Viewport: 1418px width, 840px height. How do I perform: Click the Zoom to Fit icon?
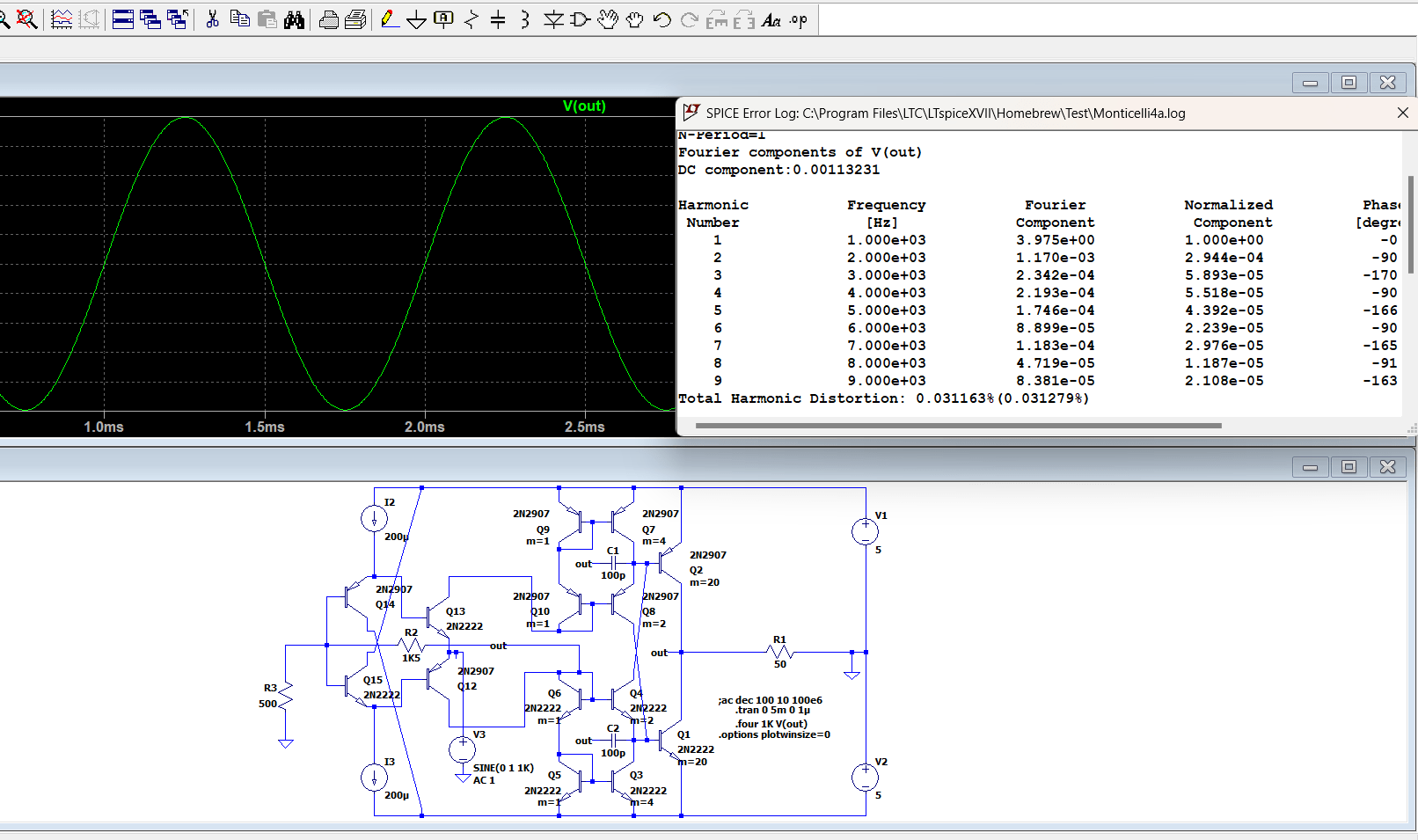click(x=27, y=19)
